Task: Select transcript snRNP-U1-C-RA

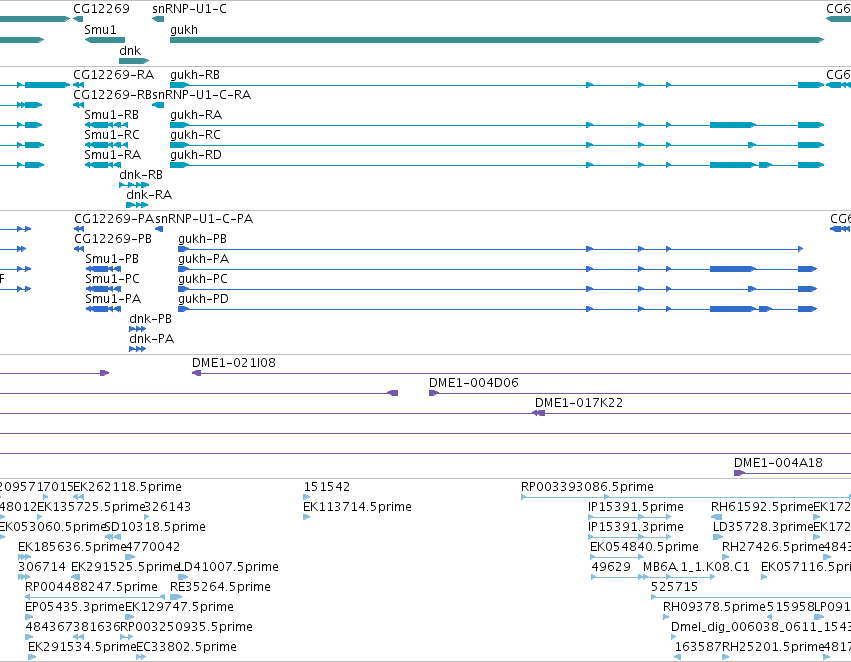Action: 158,105
